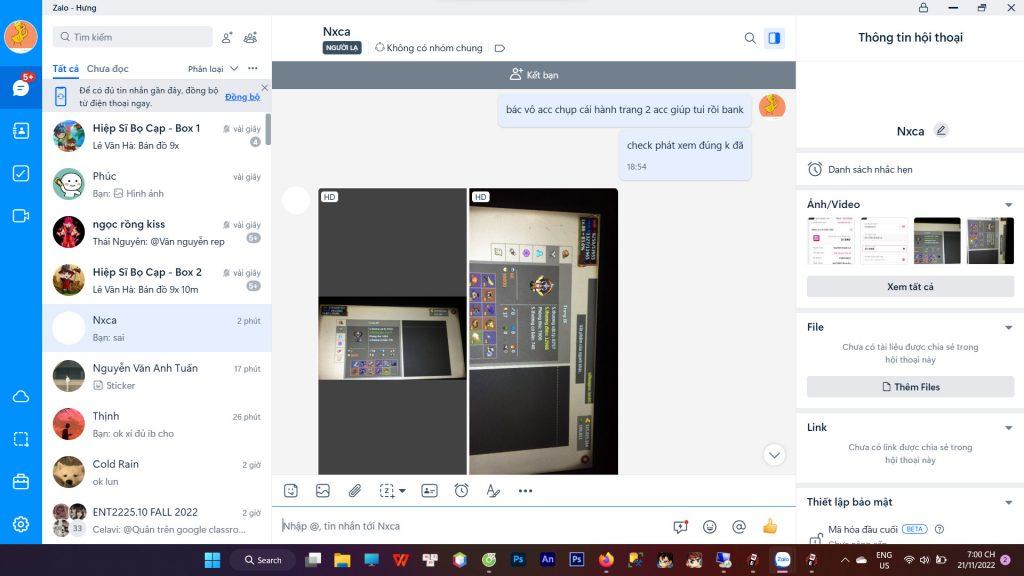Collapse the Ảnh/Video section
The height and width of the screenshot is (576, 1024).
[x=1009, y=205]
